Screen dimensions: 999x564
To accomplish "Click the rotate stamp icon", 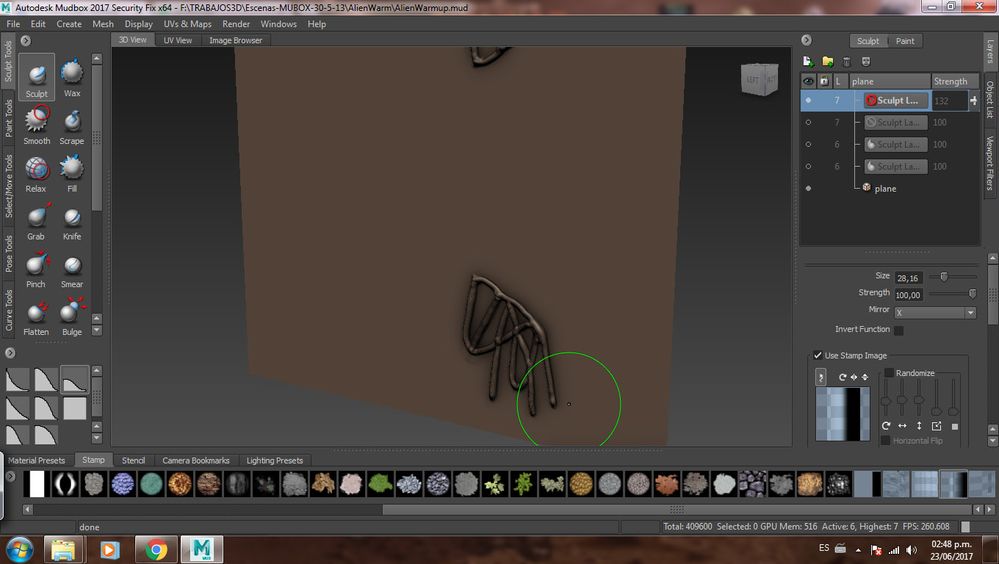I will point(842,377).
